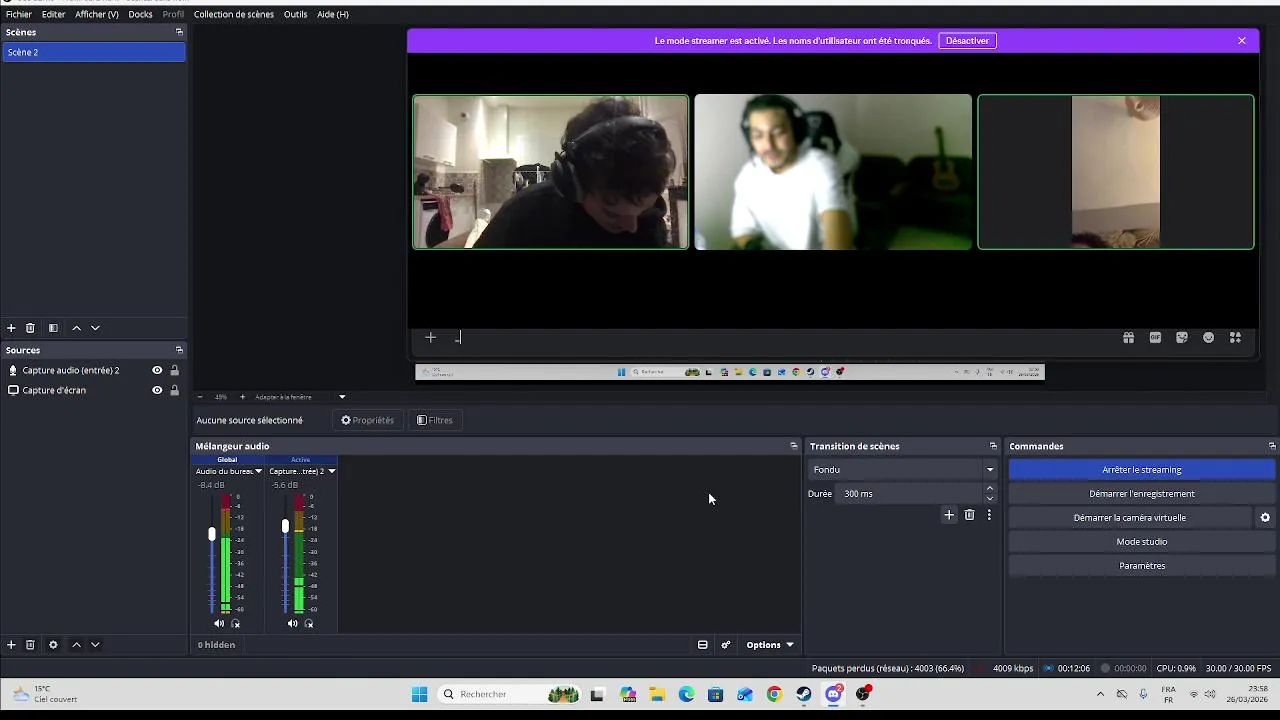
Task: Open source properties gear in Sources toolbar
Action: [x=53, y=645]
